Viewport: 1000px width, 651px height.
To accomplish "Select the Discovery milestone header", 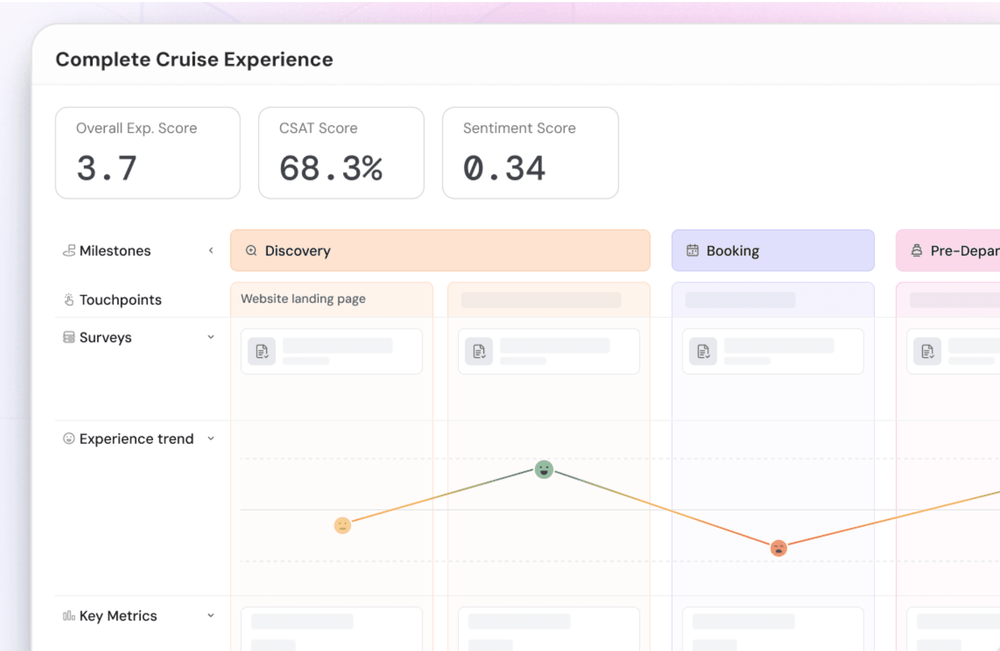I will pyautogui.click(x=440, y=251).
